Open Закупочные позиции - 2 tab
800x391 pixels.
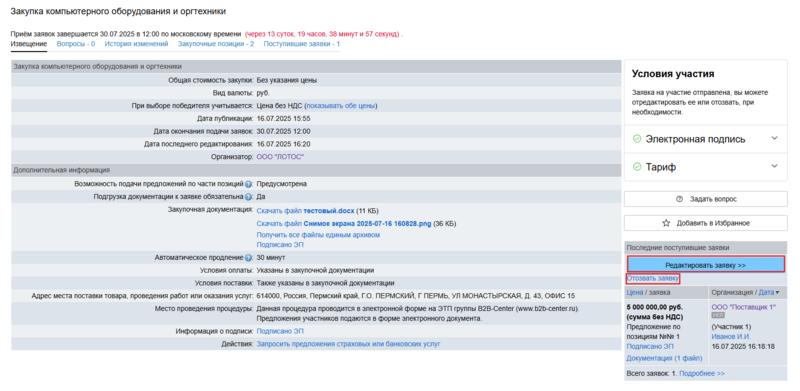[216, 44]
